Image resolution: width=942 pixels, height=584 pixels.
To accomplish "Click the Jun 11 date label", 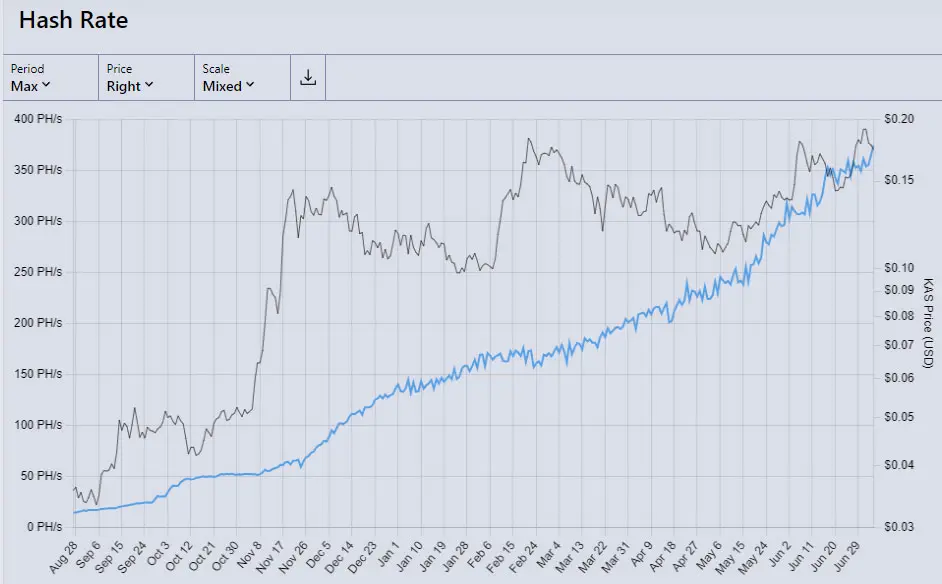I will [x=801, y=556].
